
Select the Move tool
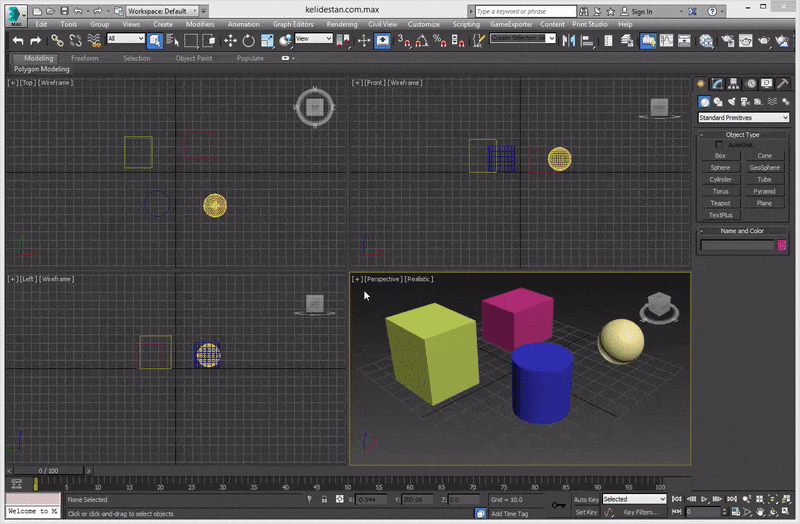230,40
